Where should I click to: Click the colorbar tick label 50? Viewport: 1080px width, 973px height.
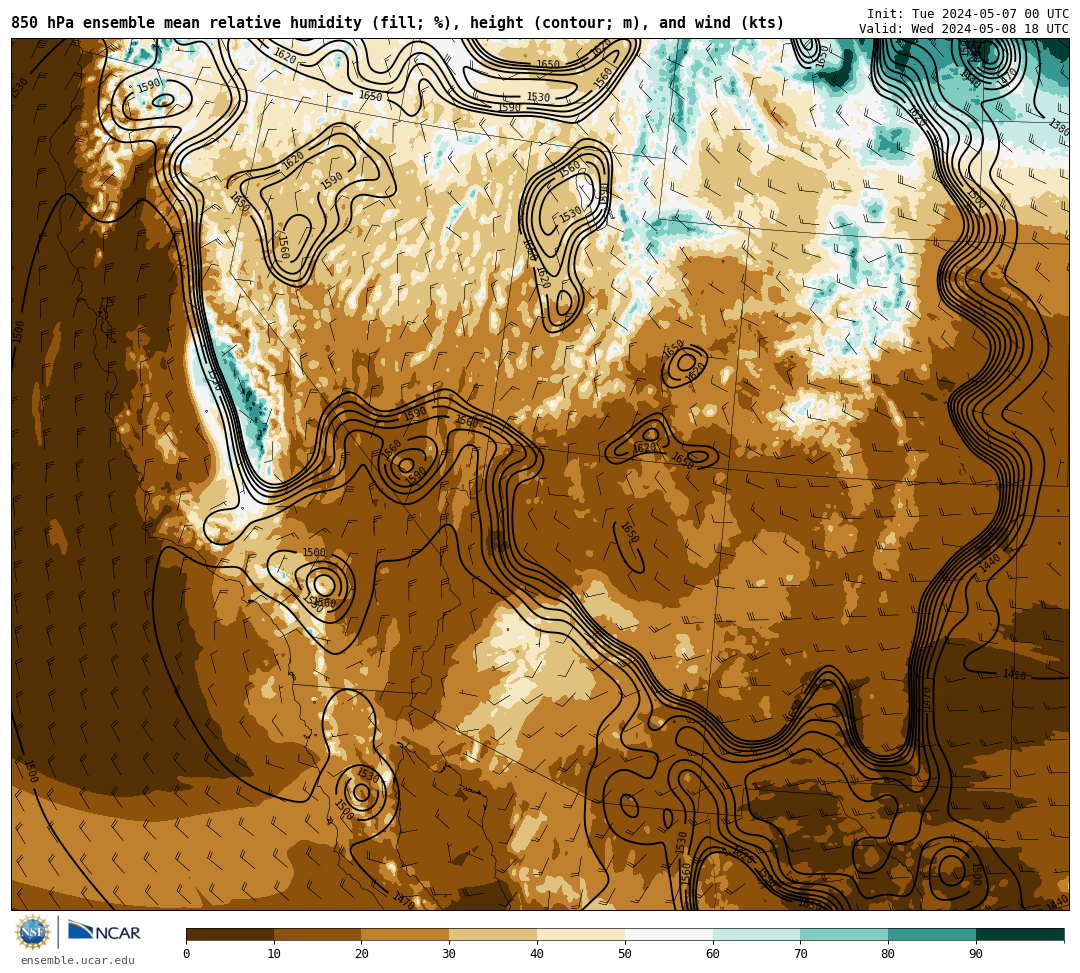(x=625, y=954)
